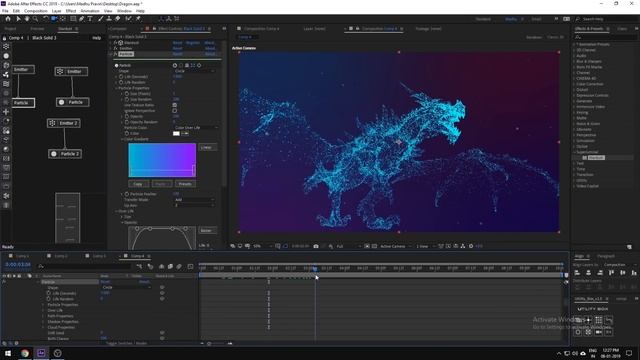Toggle the fx switch of the Emitter effect
640x360 pixels.
(116, 48)
